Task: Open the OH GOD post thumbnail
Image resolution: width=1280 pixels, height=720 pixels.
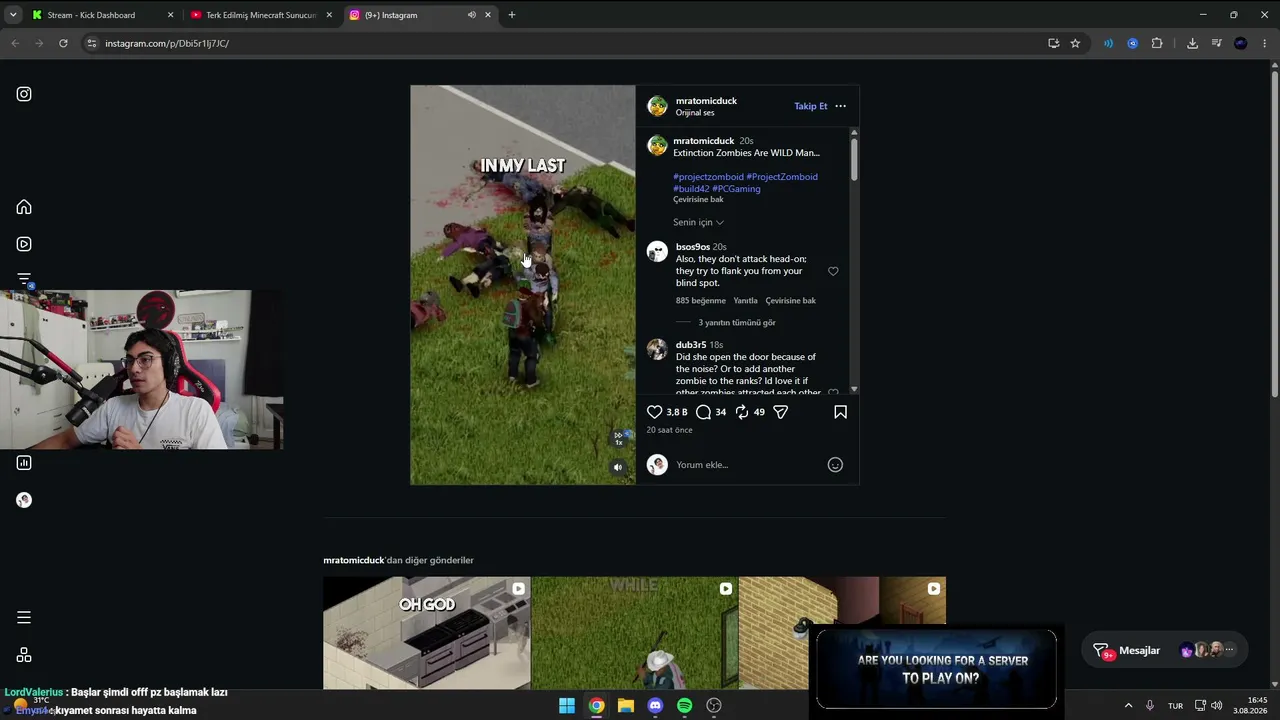Action: (427, 633)
